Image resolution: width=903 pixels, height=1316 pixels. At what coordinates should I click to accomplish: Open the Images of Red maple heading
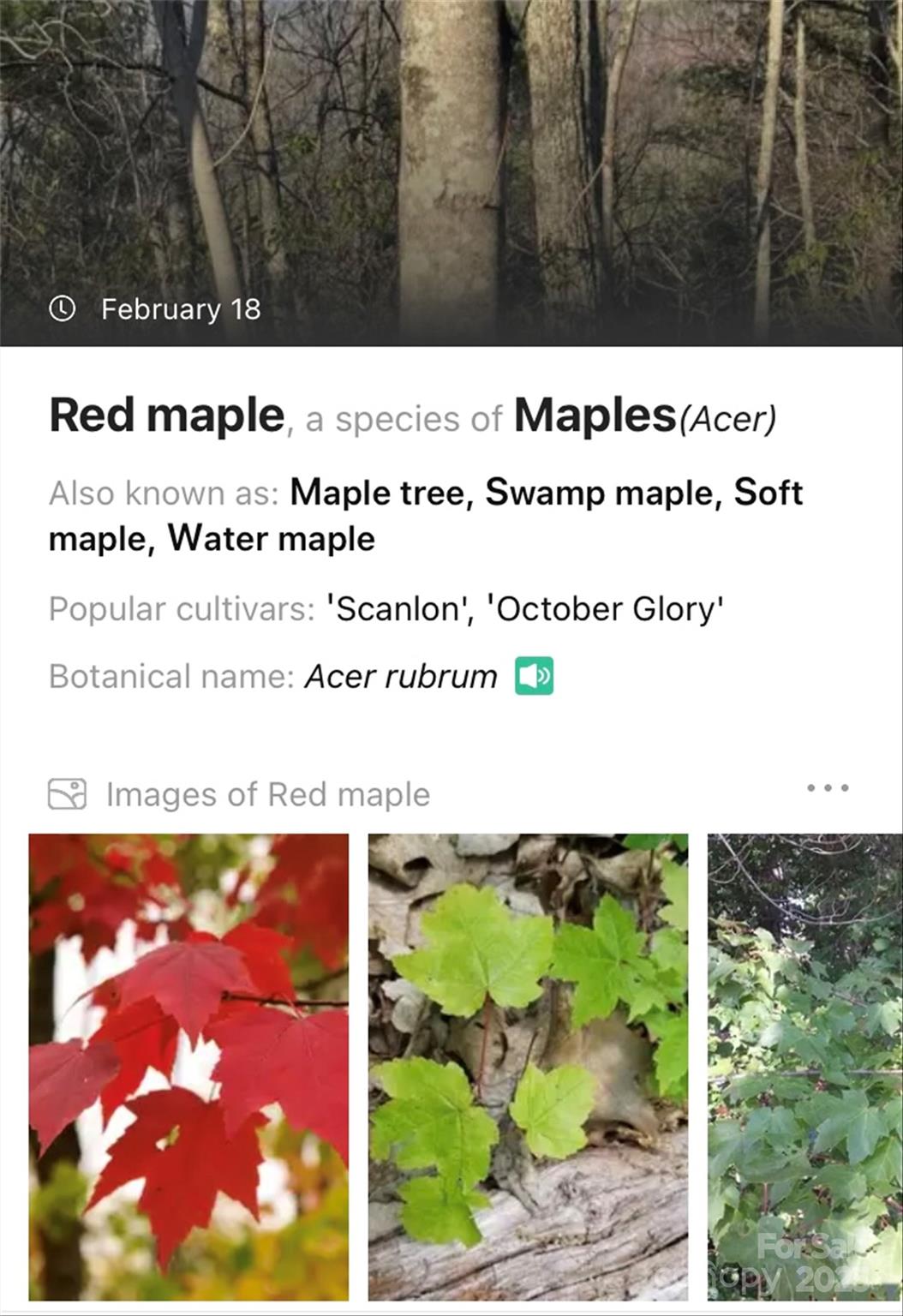point(267,794)
